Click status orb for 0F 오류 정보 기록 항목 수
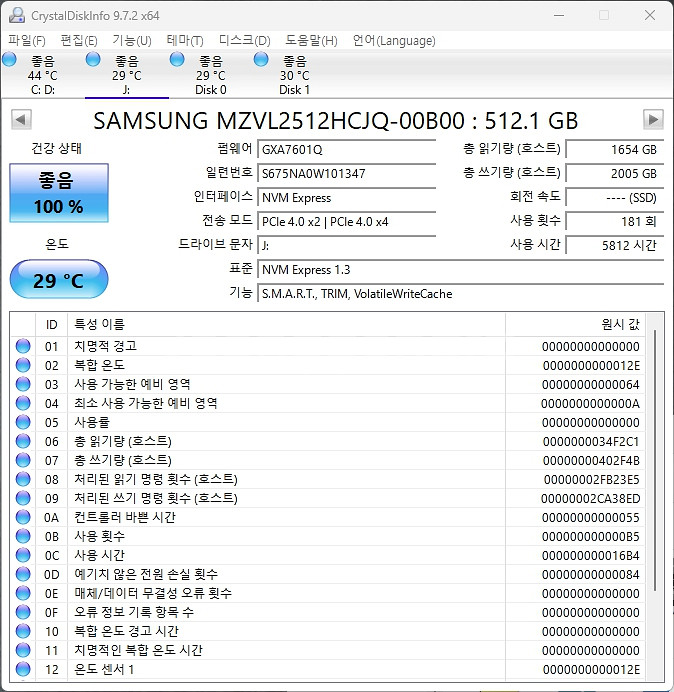Screen dimensions: 674x692 [x=23, y=612]
